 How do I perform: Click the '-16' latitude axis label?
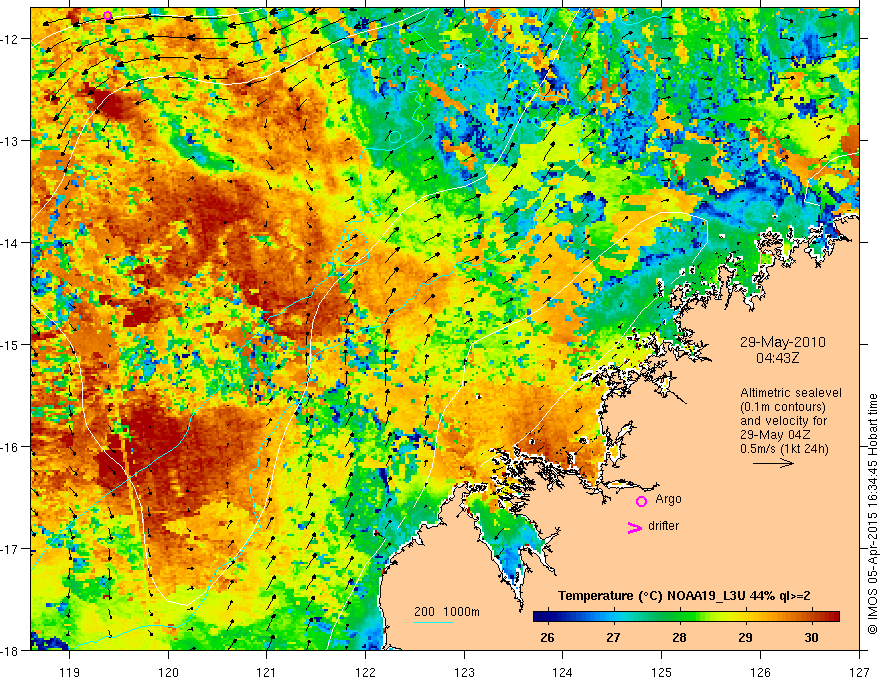pyautogui.click(x=11, y=447)
